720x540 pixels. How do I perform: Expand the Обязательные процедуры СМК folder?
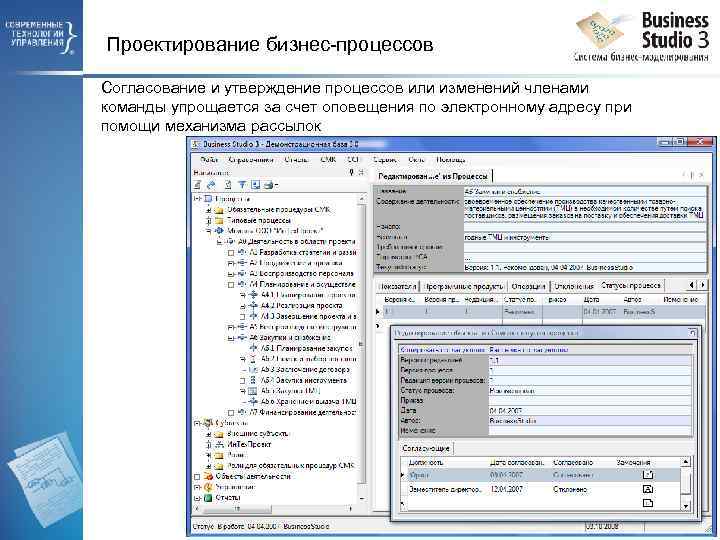208,210
